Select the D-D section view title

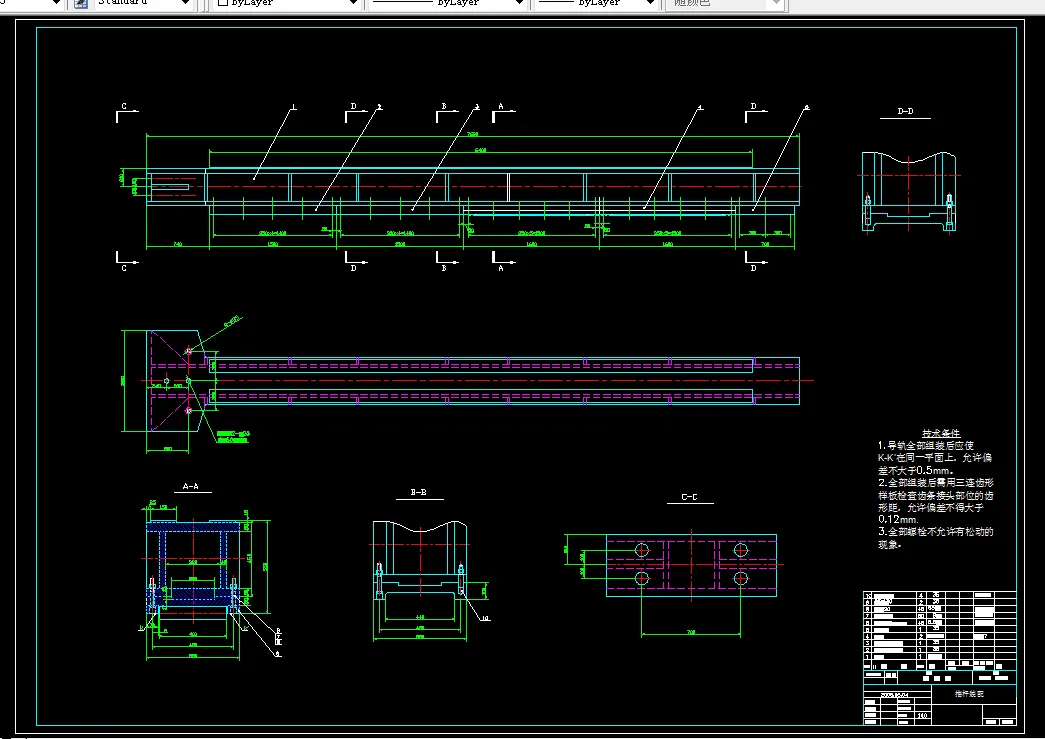coord(905,111)
